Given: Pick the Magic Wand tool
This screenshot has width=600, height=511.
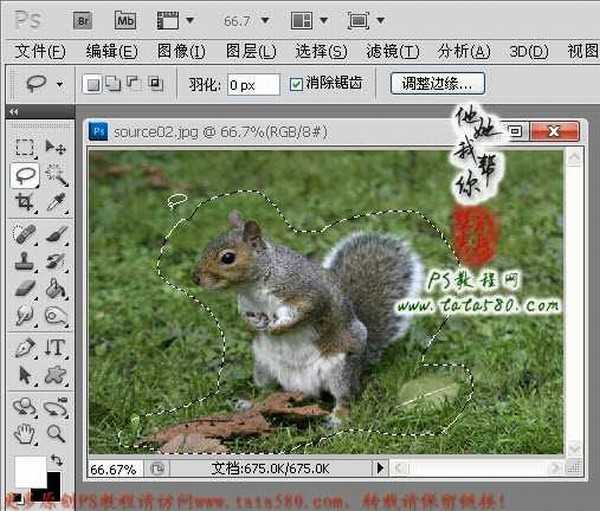Looking at the screenshot, I should coord(56,176).
